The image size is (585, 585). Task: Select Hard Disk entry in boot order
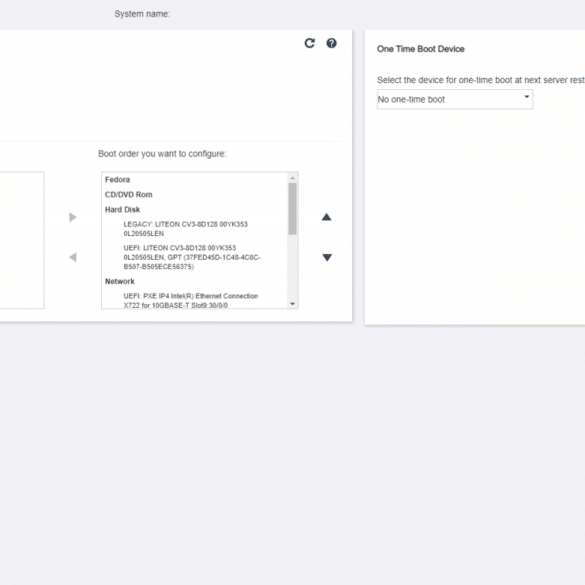[122, 209]
